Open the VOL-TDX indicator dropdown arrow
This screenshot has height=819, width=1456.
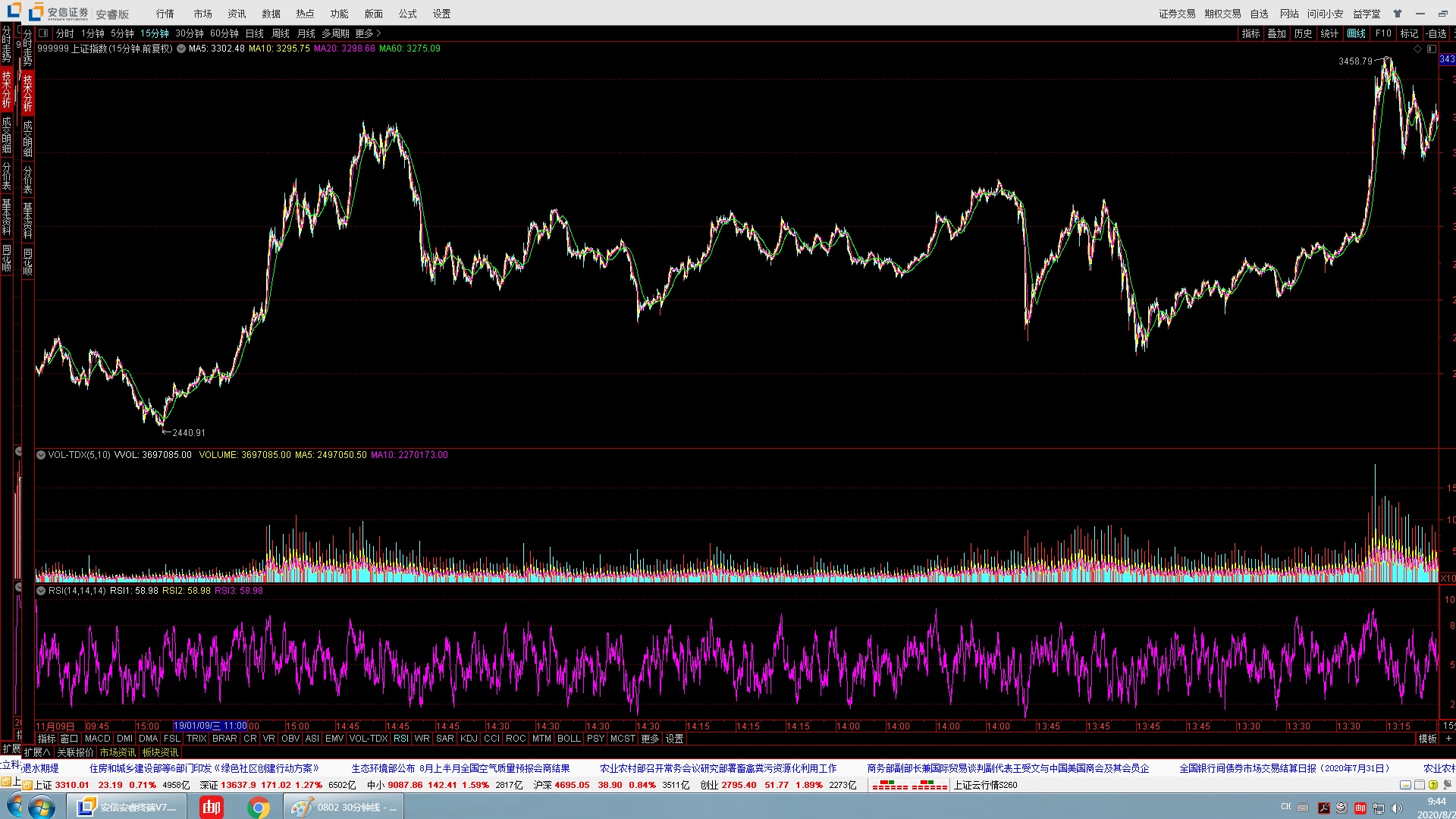coord(41,455)
